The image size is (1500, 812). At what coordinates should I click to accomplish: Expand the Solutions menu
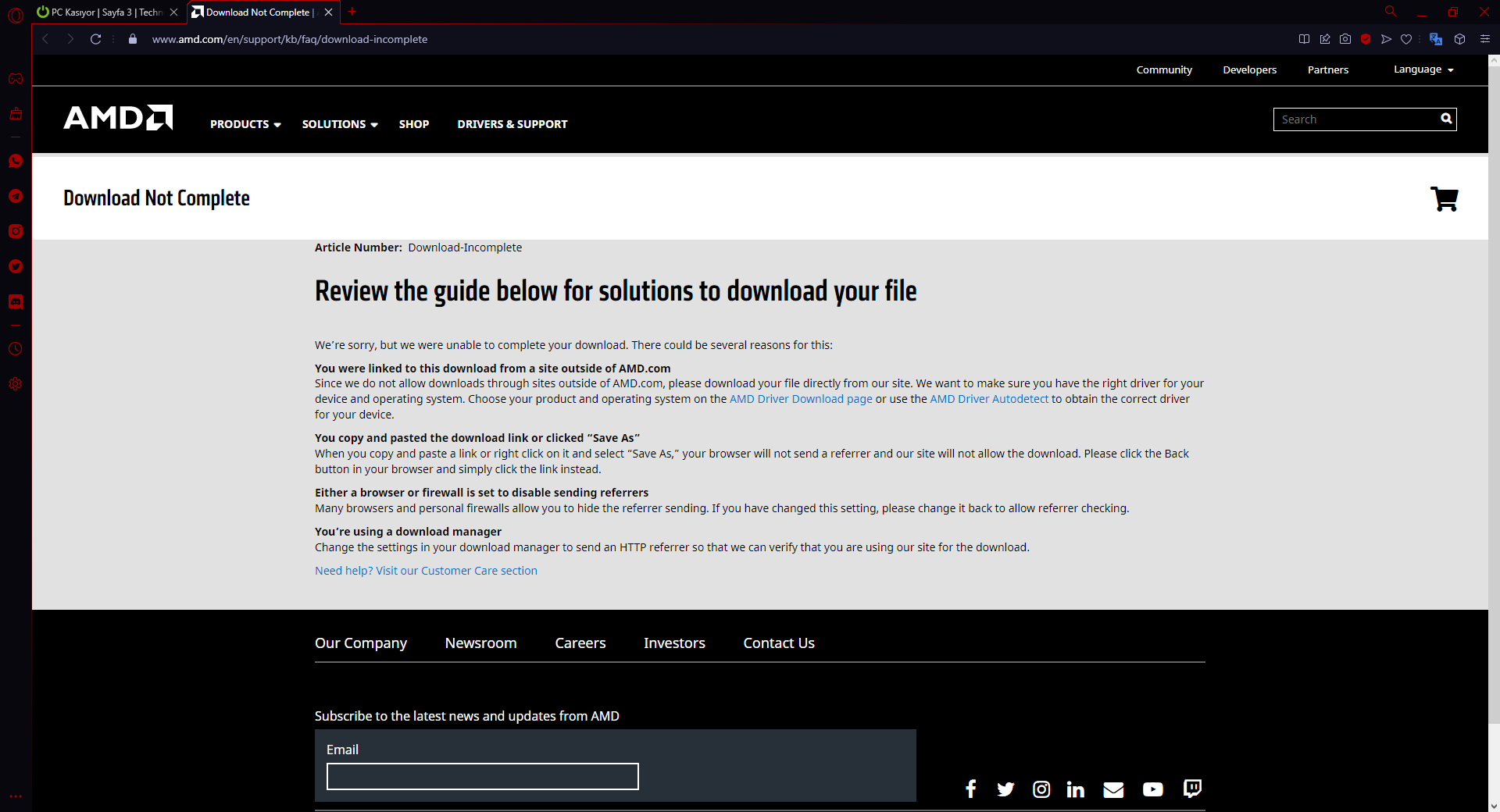pyautogui.click(x=340, y=124)
